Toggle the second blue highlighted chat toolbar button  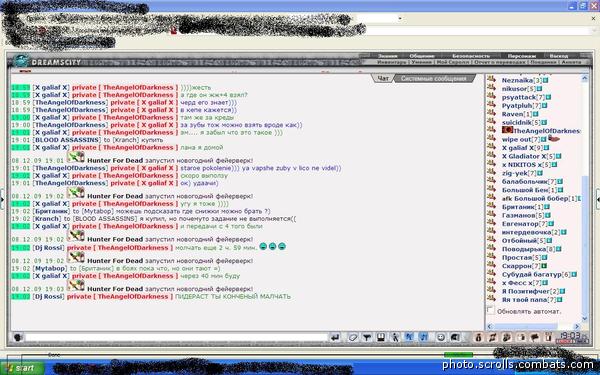pos(423,338)
